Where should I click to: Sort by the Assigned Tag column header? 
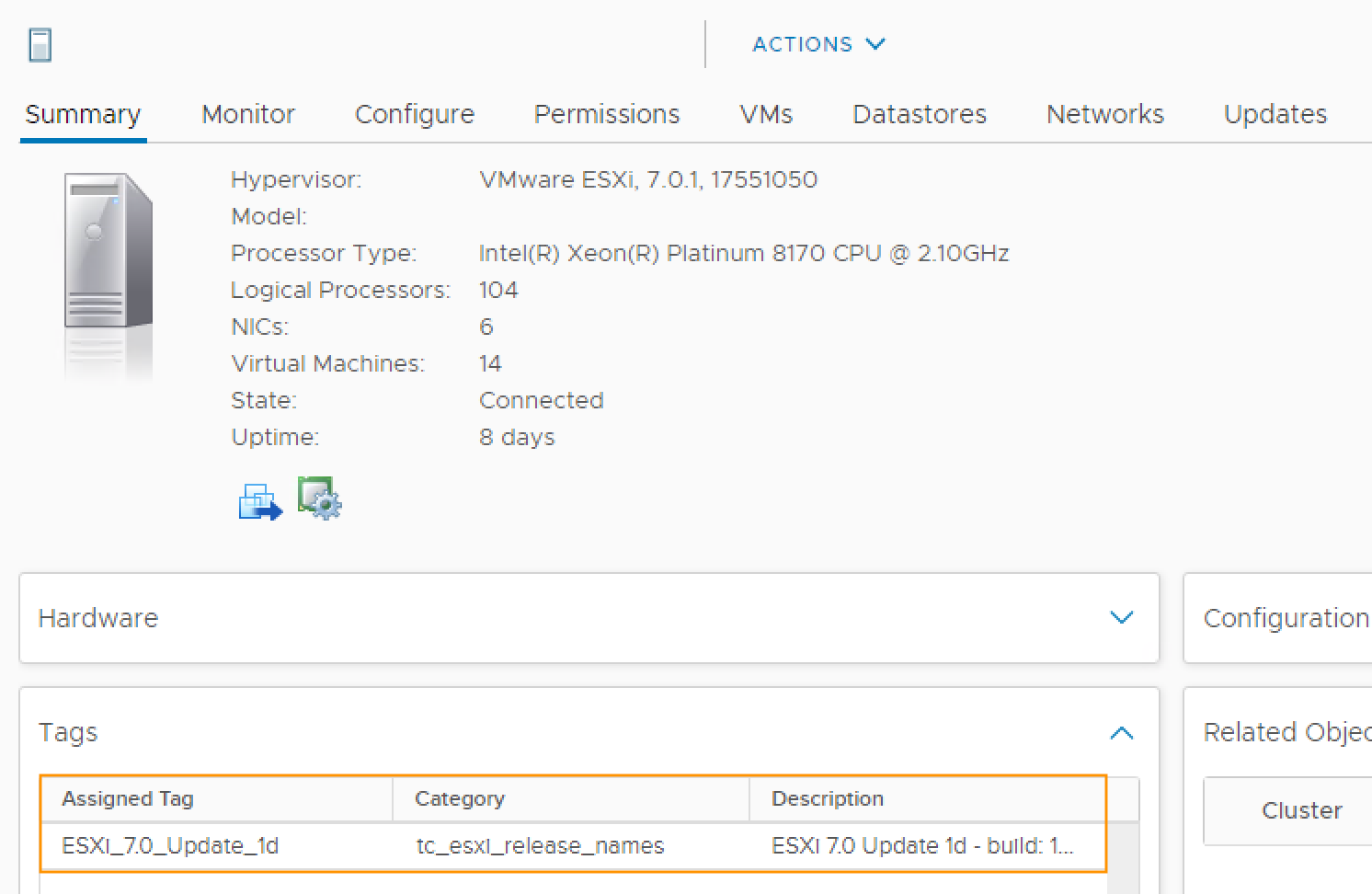click(x=128, y=798)
